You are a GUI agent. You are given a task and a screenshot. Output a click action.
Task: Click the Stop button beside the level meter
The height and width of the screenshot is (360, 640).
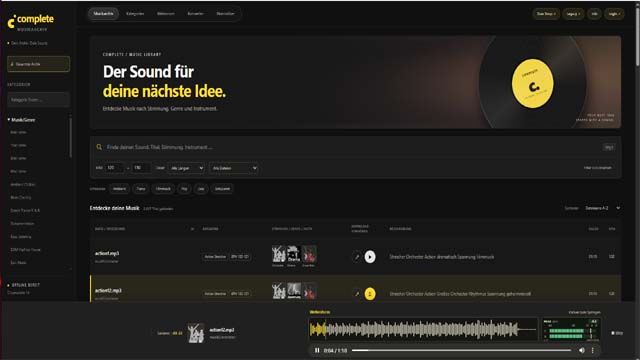(617, 333)
